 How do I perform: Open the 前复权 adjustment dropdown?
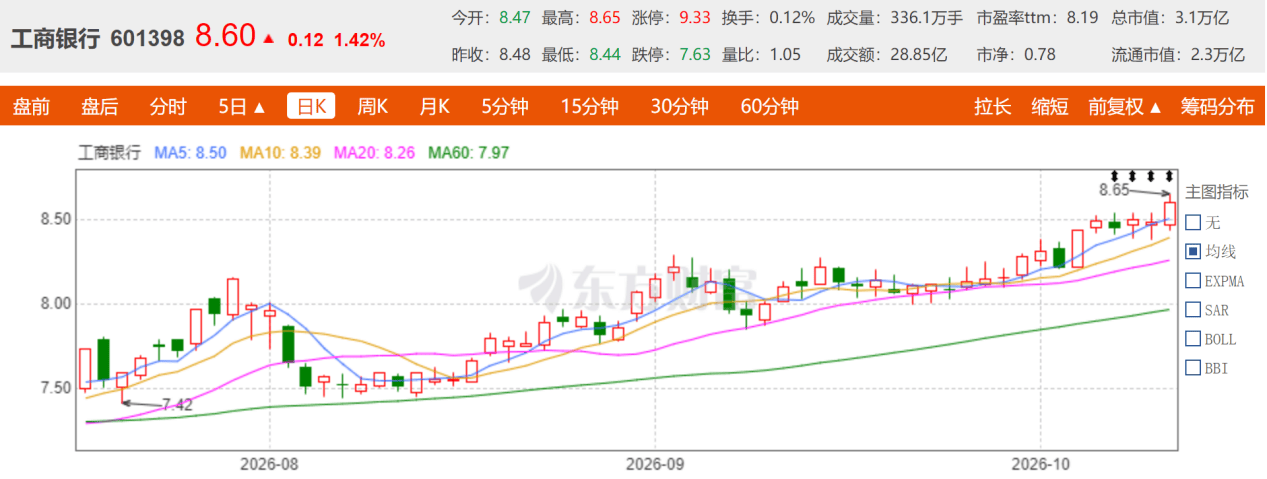[x=1125, y=107]
